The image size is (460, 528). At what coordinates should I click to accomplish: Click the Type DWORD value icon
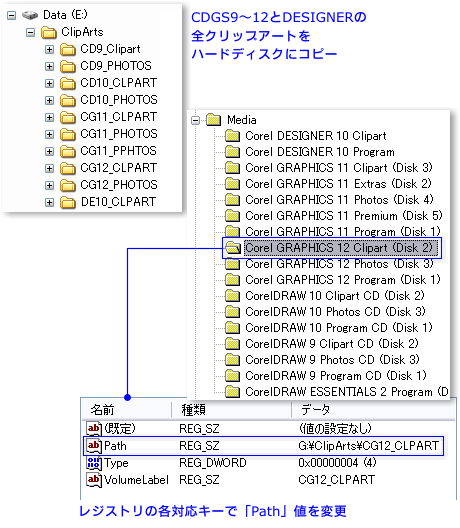[94, 463]
